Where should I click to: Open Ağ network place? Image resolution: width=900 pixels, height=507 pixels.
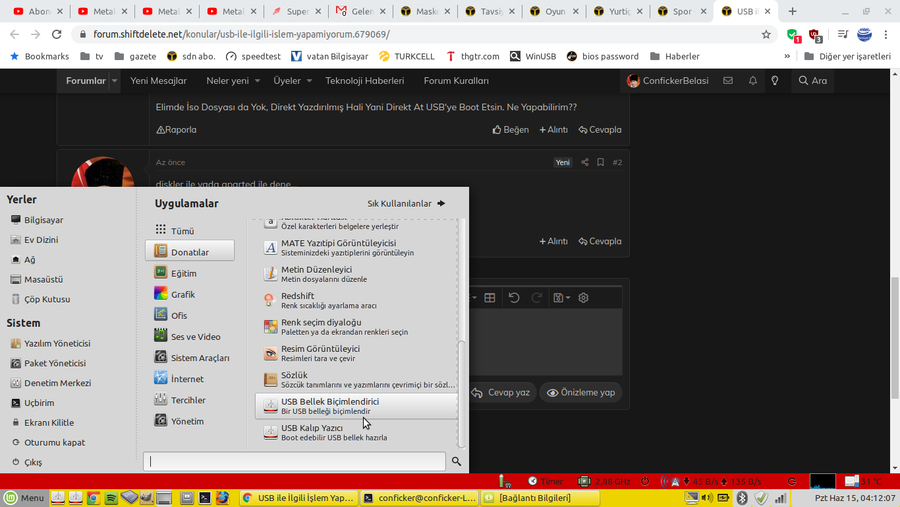(x=23, y=260)
